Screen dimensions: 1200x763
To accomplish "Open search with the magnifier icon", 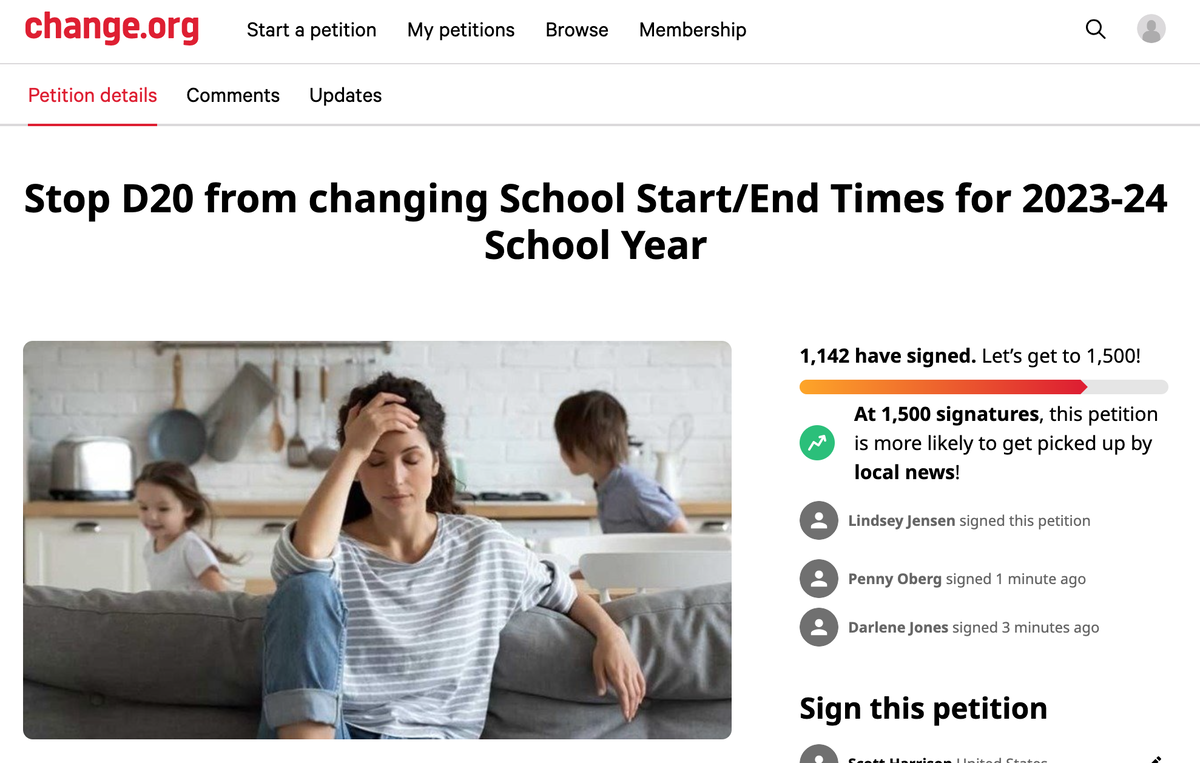I will (1096, 29).
